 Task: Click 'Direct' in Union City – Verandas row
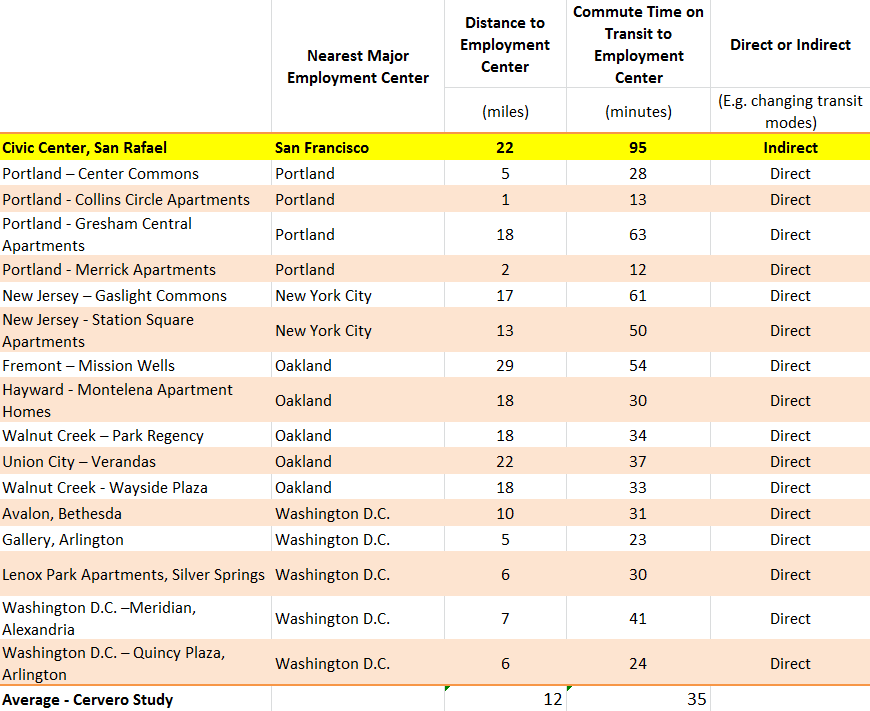[790, 462]
